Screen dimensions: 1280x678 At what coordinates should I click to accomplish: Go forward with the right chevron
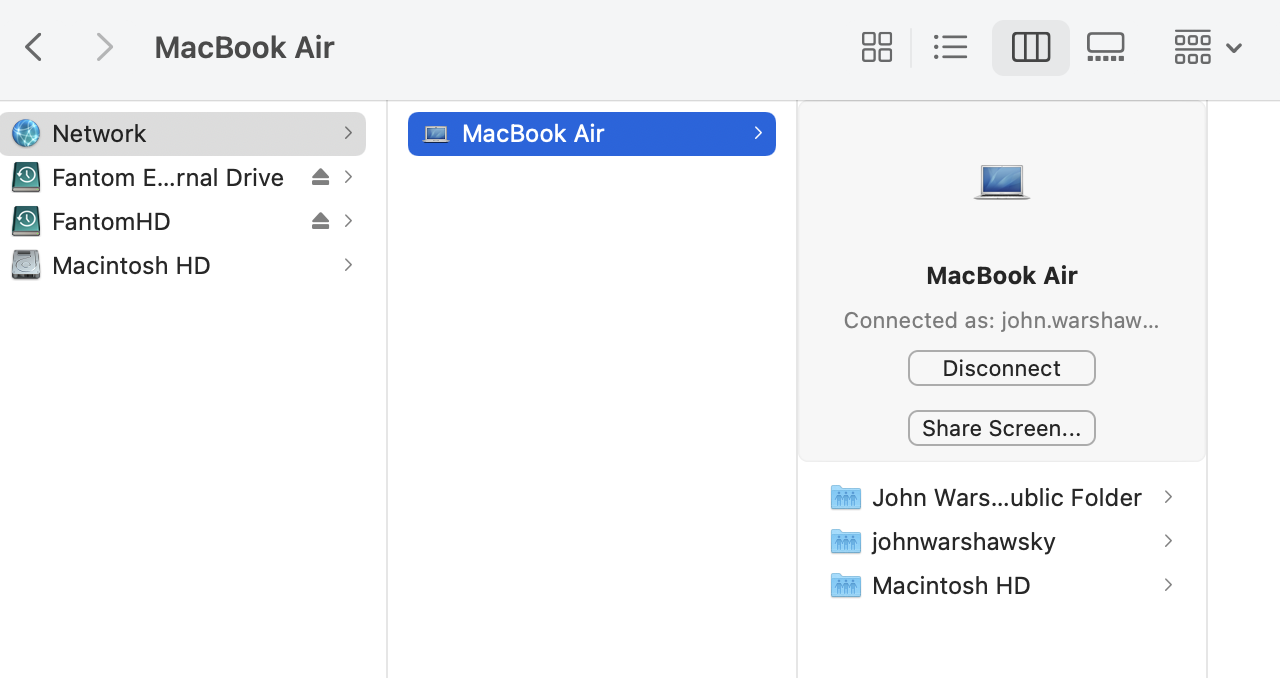point(104,47)
